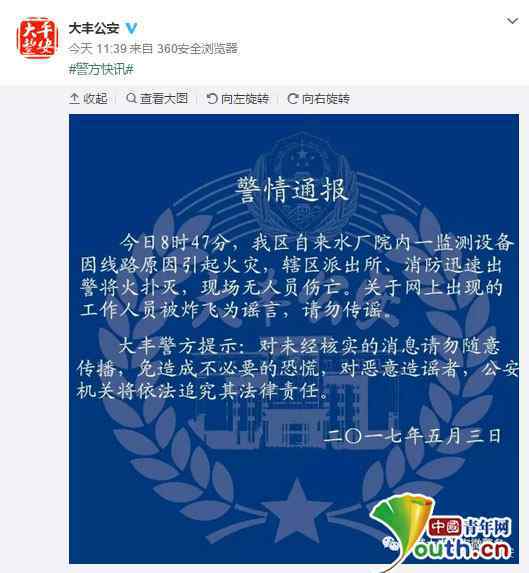Click the rotate-left arrow icon
This screenshot has width=529, height=573.
pos(212,98)
